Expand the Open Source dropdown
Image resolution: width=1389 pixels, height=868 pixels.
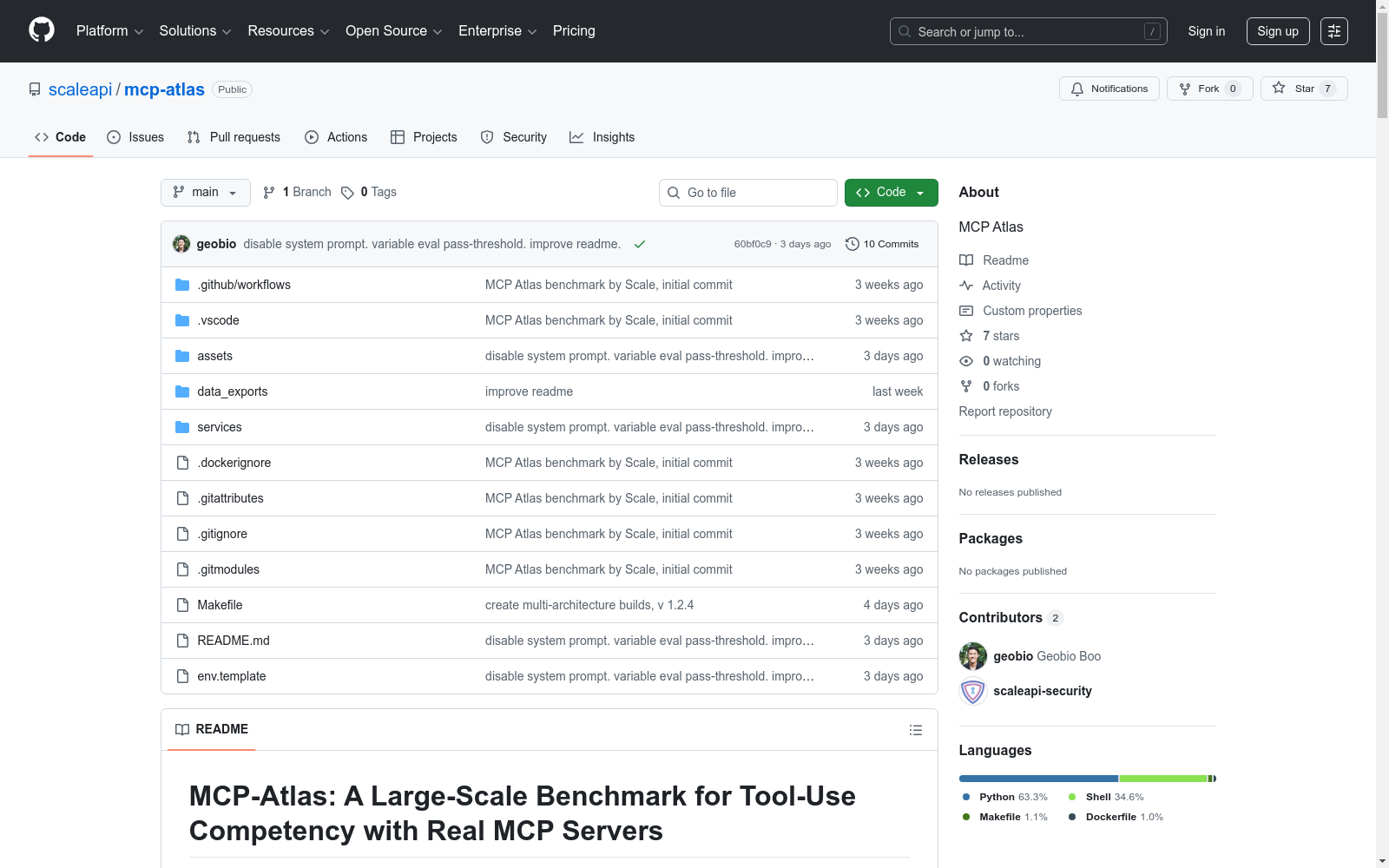394,31
